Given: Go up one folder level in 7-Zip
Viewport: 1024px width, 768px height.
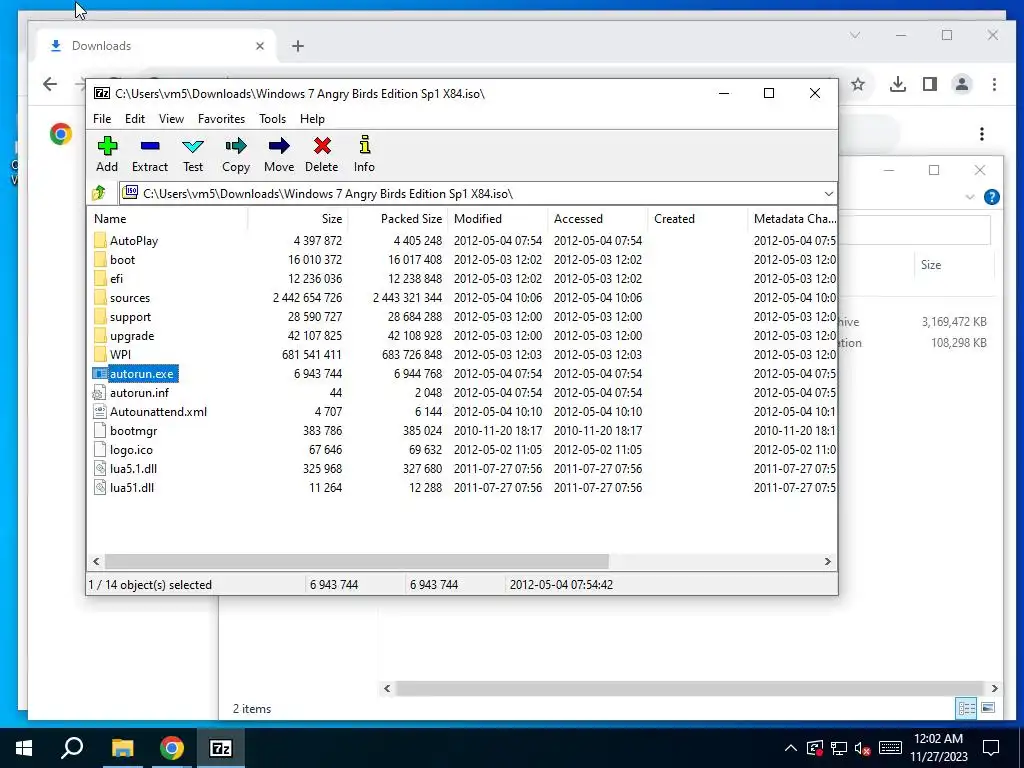Looking at the screenshot, I should 99,193.
